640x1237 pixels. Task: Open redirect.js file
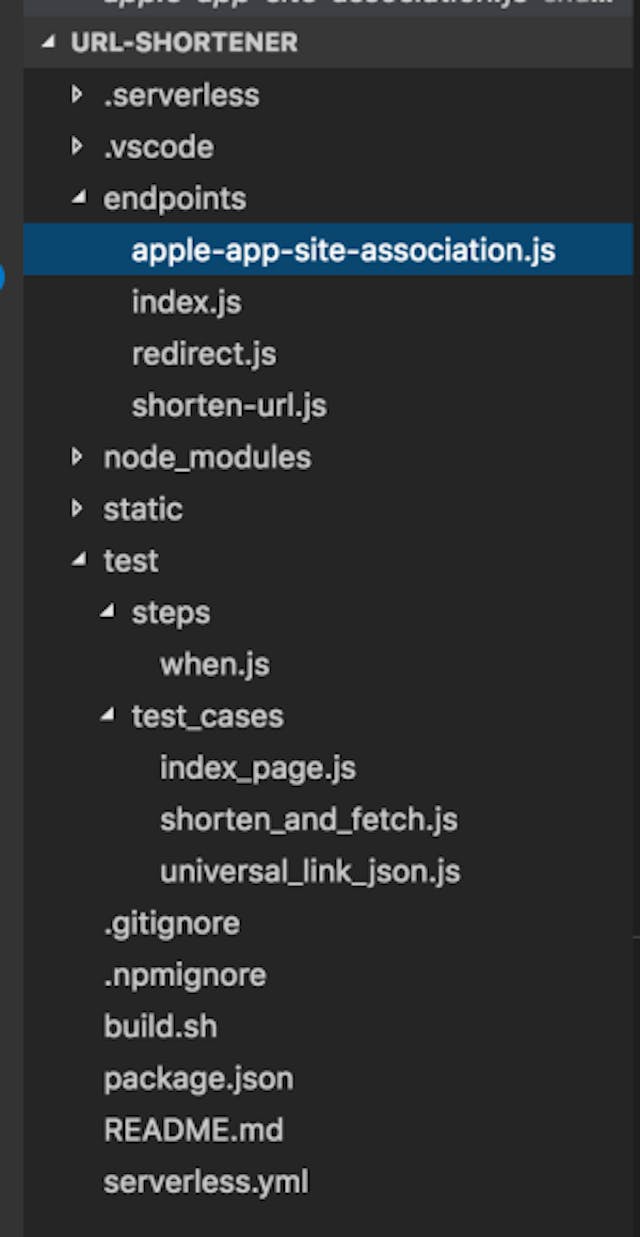[x=204, y=354]
